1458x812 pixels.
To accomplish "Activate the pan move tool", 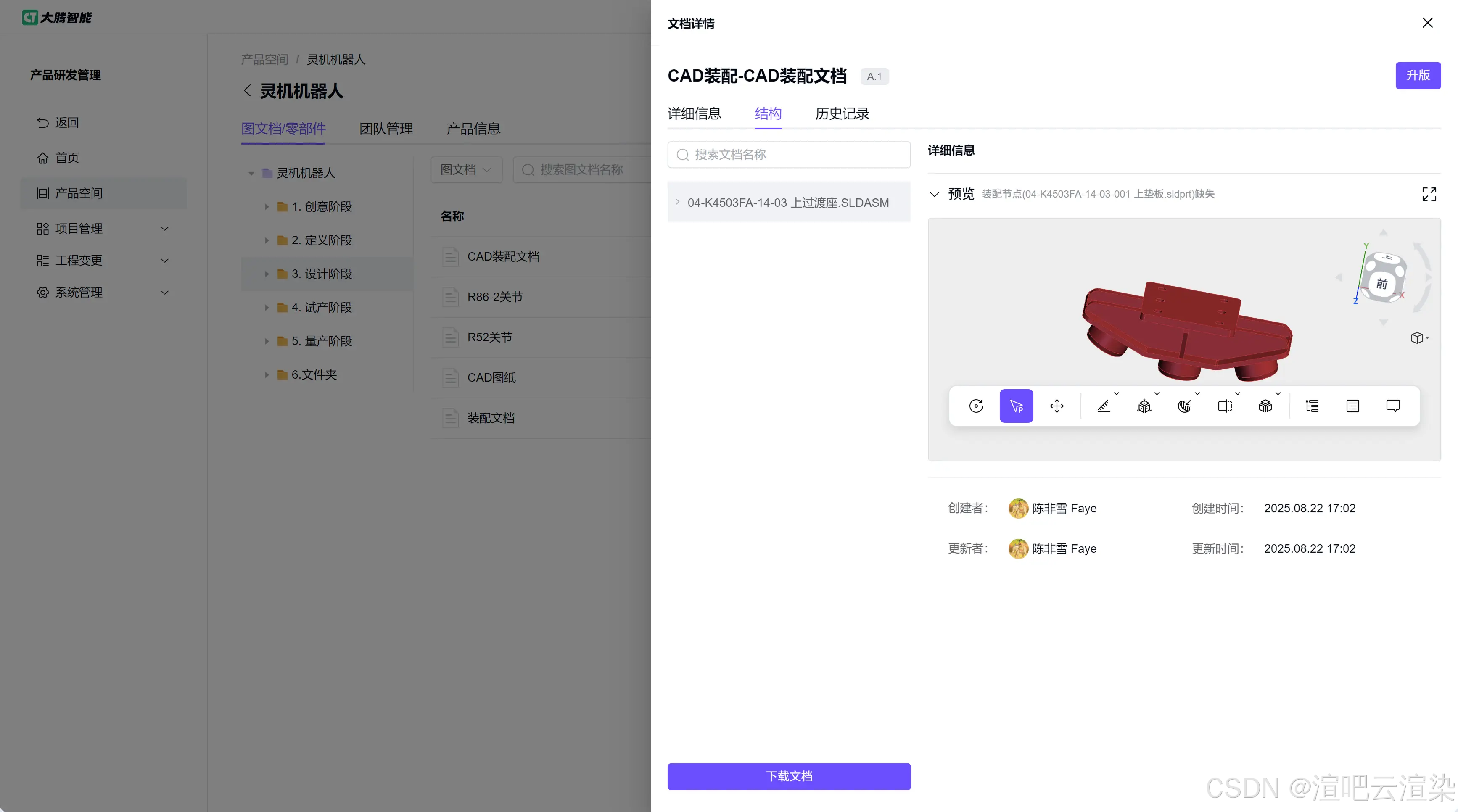I will click(x=1056, y=406).
